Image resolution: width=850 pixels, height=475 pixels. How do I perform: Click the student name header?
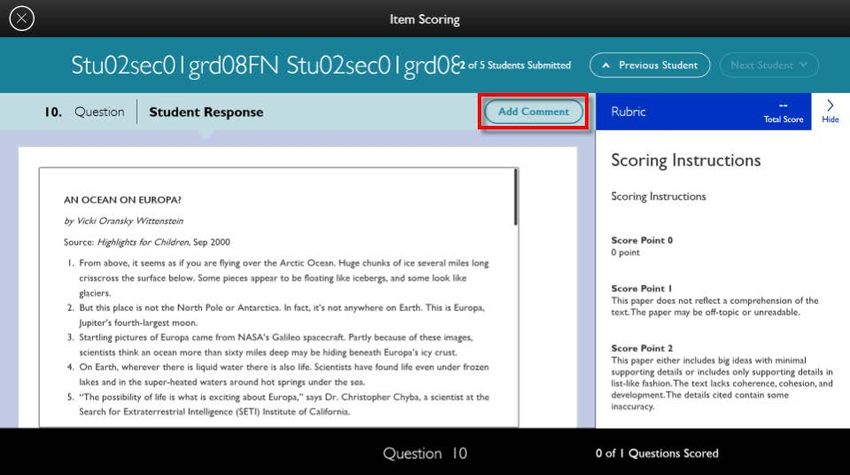coord(266,65)
